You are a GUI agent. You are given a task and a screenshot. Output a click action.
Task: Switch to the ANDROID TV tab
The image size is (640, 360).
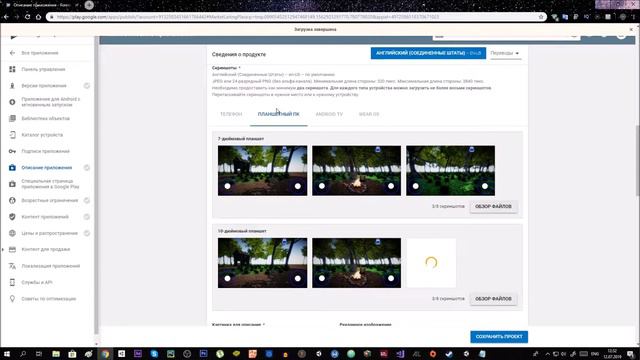click(x=329, y=114)
